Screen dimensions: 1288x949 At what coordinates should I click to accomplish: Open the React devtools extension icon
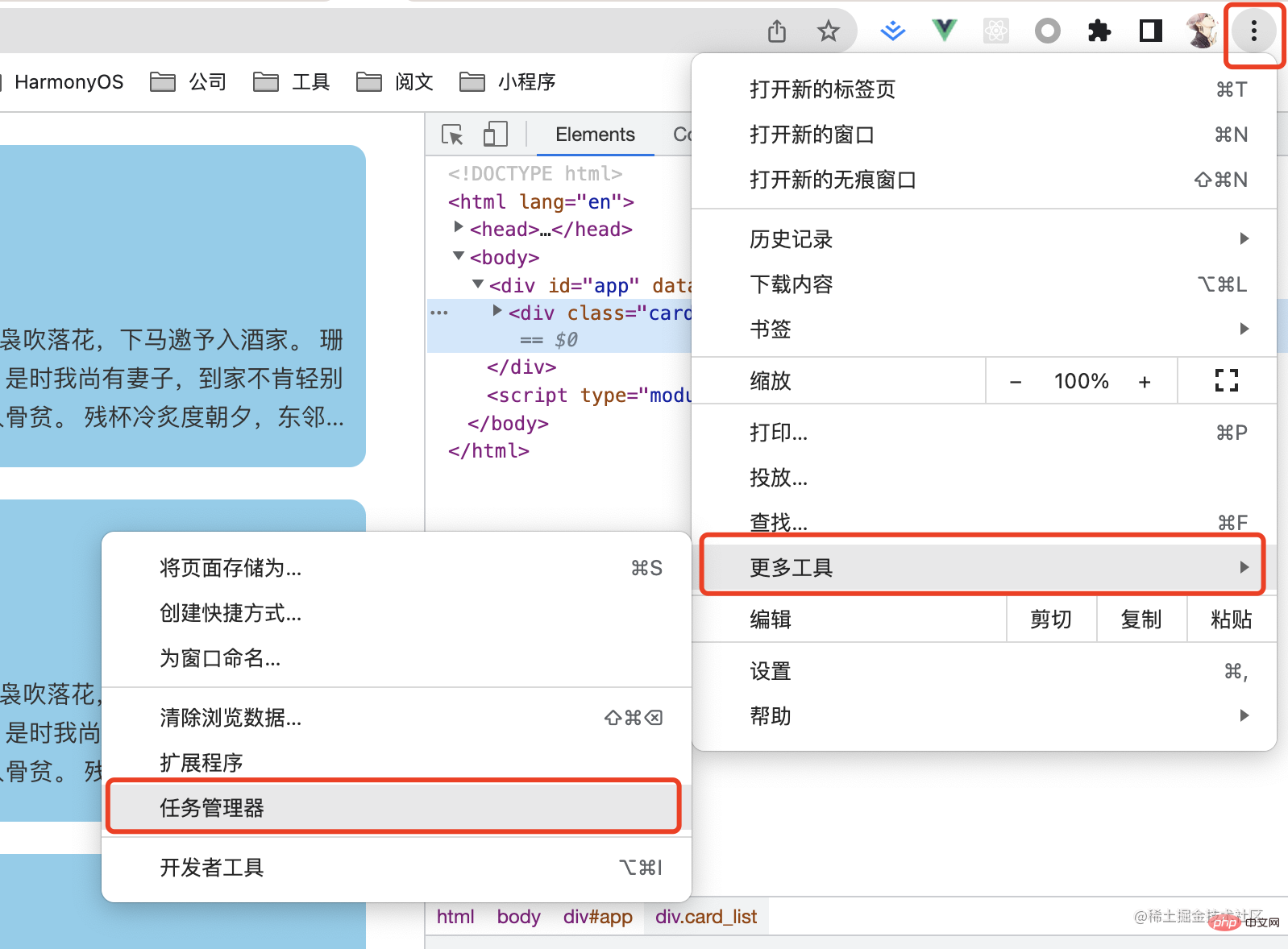click(995, 31)
